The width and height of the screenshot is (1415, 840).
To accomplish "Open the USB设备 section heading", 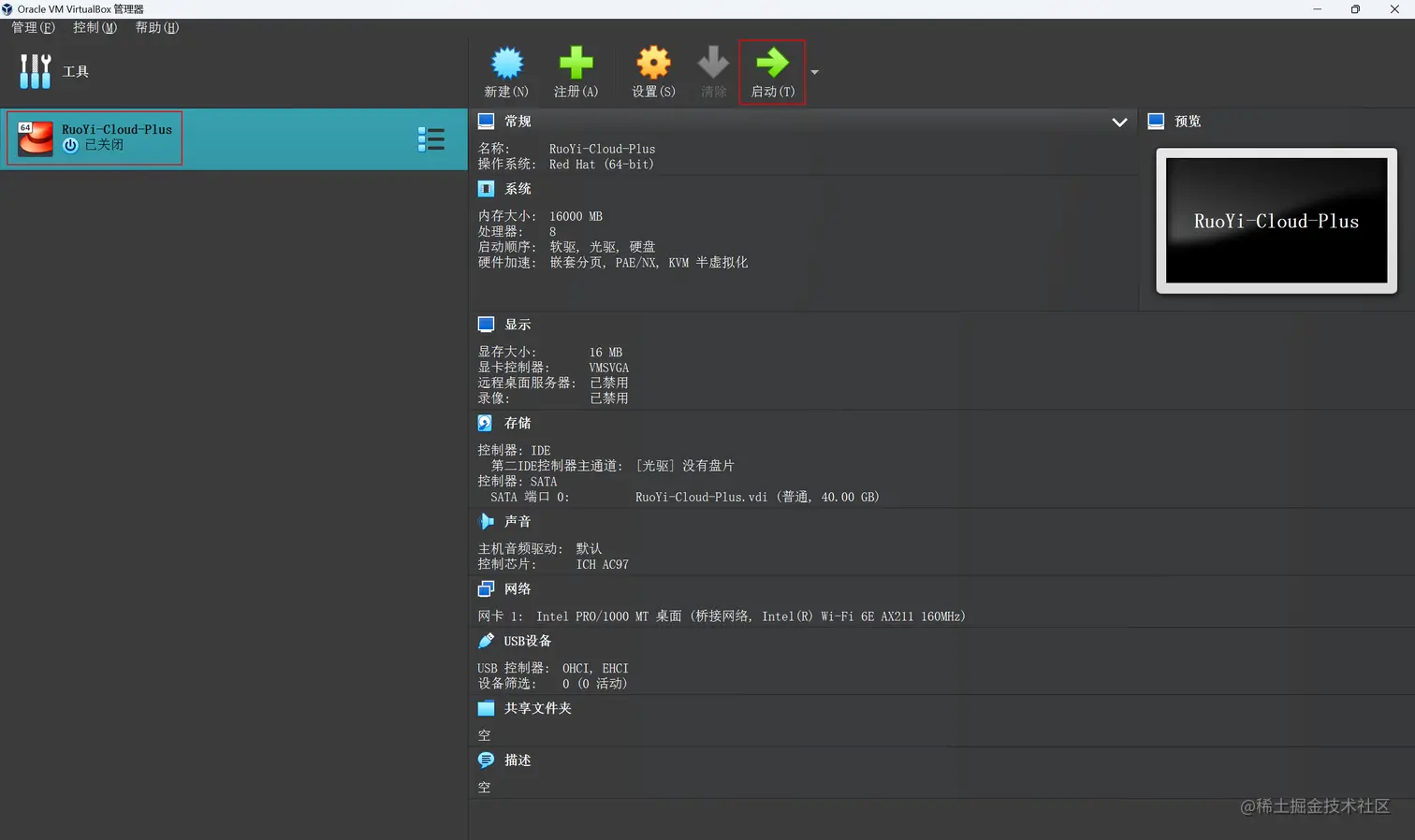I will (527, 641).
